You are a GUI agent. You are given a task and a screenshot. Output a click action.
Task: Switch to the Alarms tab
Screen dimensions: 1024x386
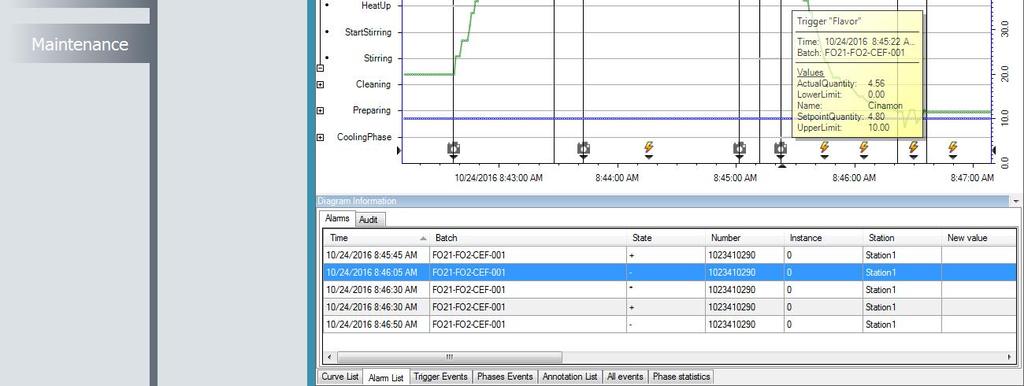(x=338, y=218)
